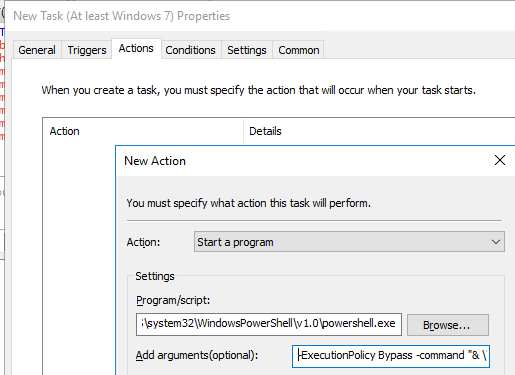Viewport: 515px width, 375px height.
Task: Click in the Program/script path field
Action: coord(269,324)
